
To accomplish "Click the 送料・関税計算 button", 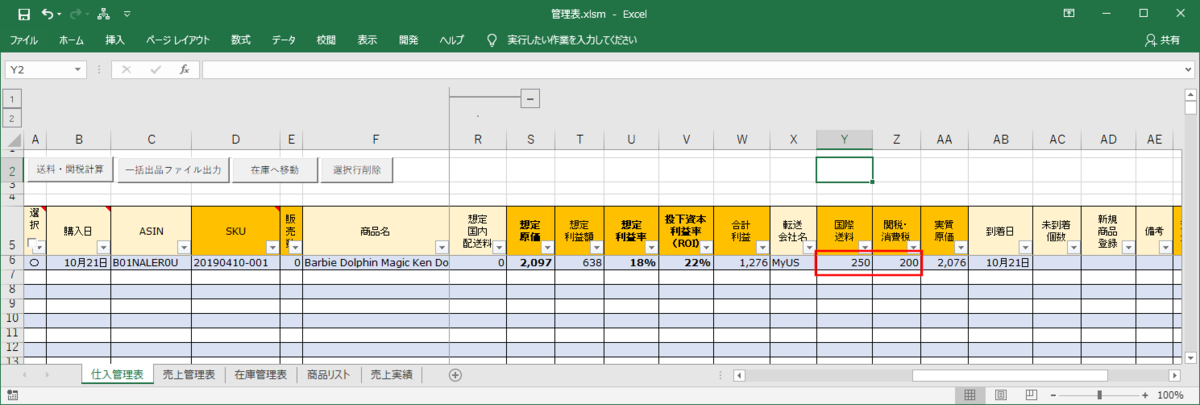I will (x=70, y=170).
